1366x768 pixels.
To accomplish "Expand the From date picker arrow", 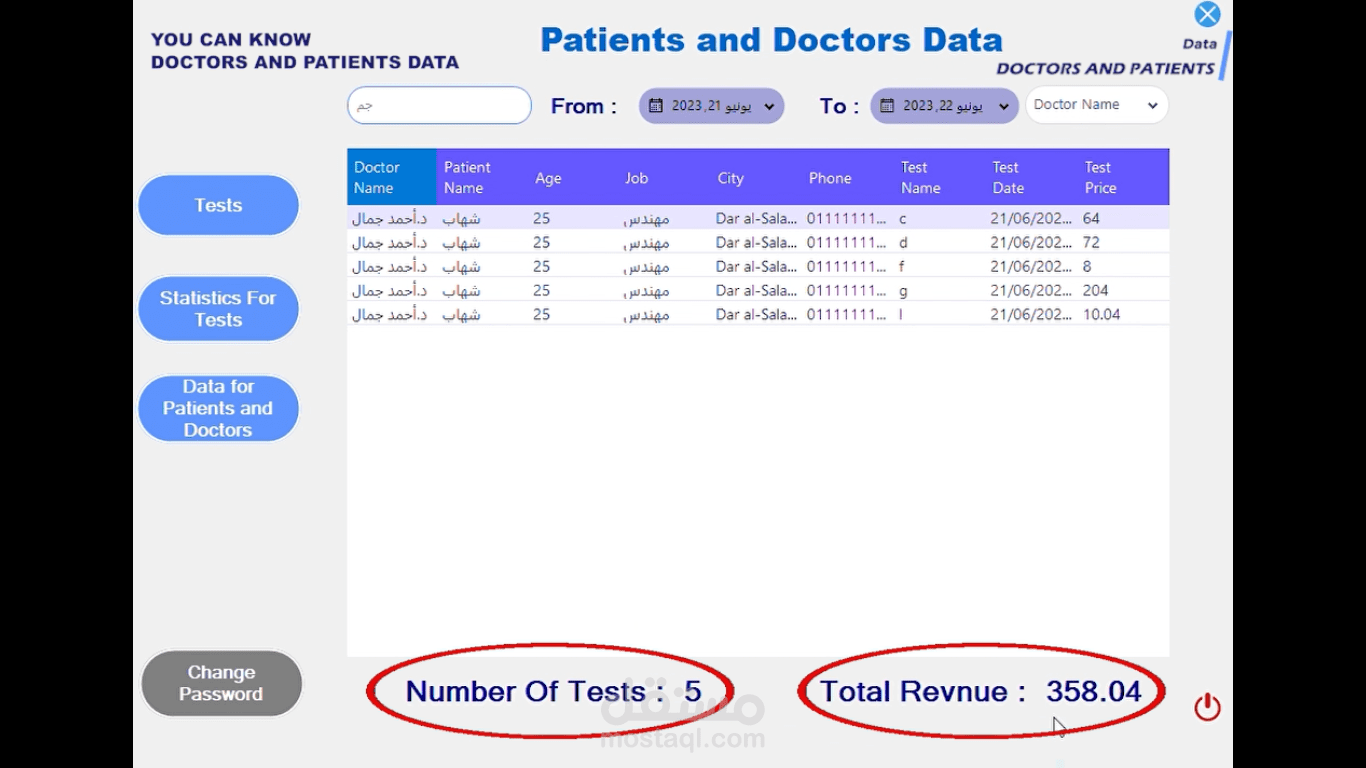I will (x=769, y=106).
